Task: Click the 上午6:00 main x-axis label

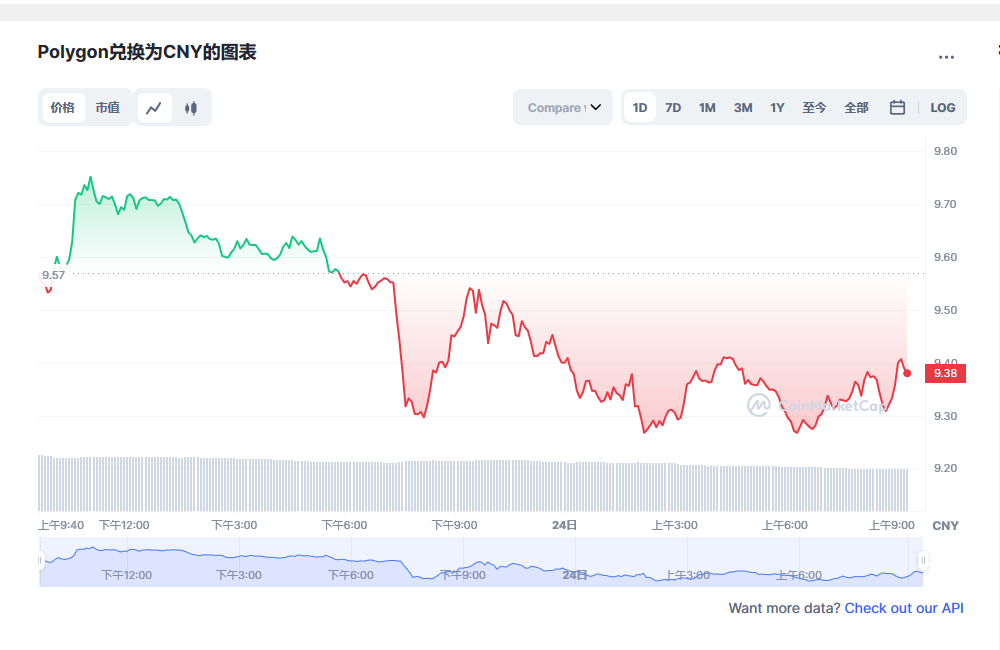Action: coord(784,525)
